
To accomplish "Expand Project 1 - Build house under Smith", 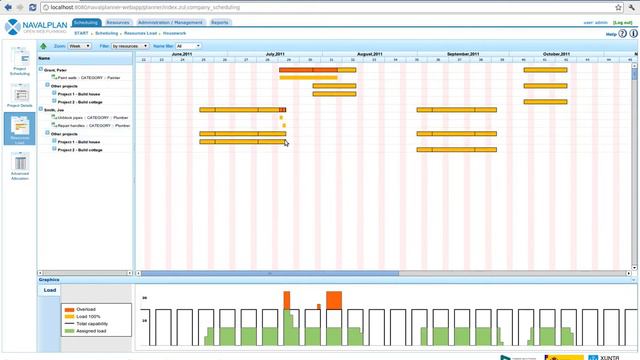I will tap(54, 141).
